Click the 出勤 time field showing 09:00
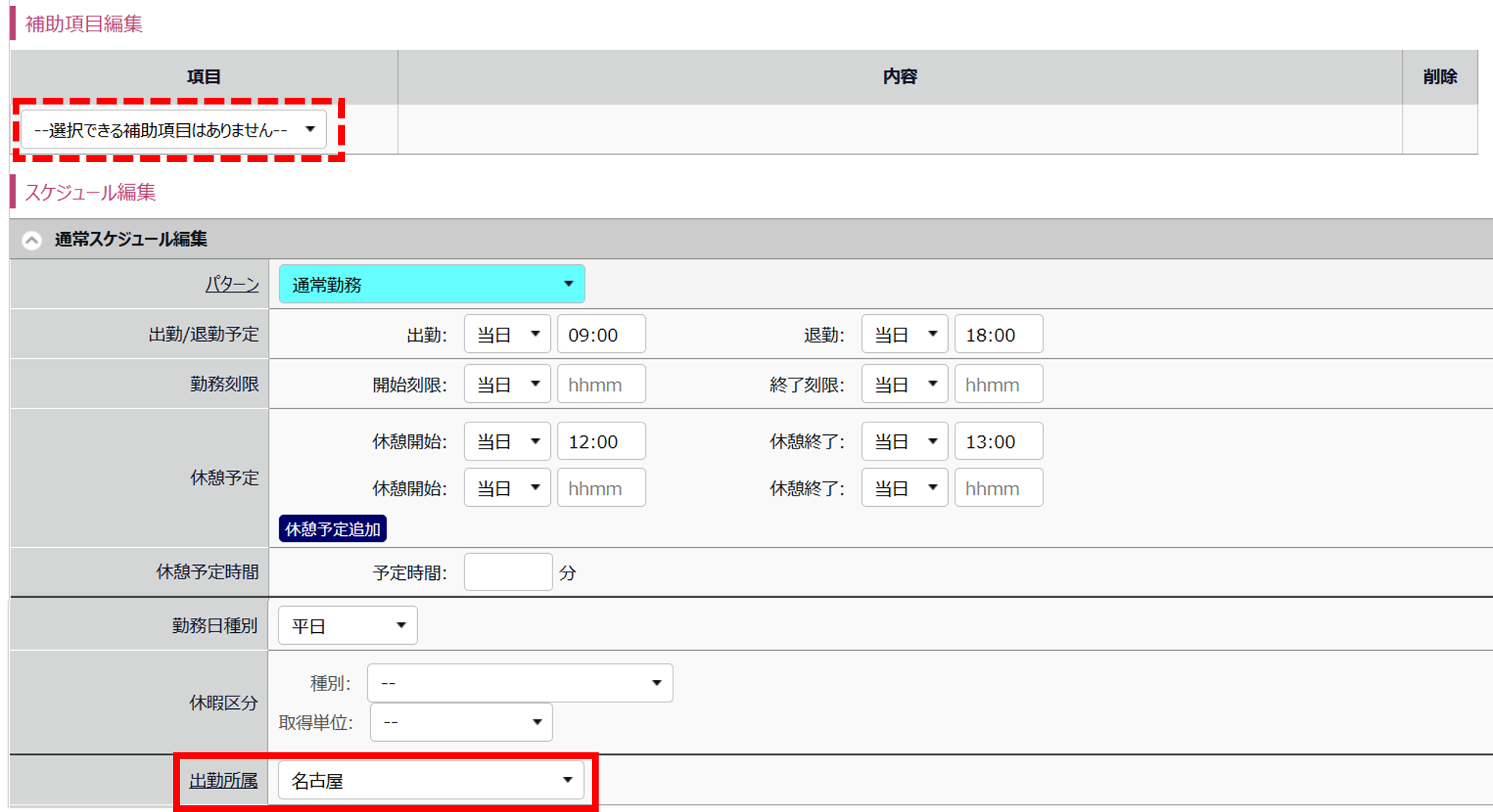The image size is (1493, 812). pos(601,334)
